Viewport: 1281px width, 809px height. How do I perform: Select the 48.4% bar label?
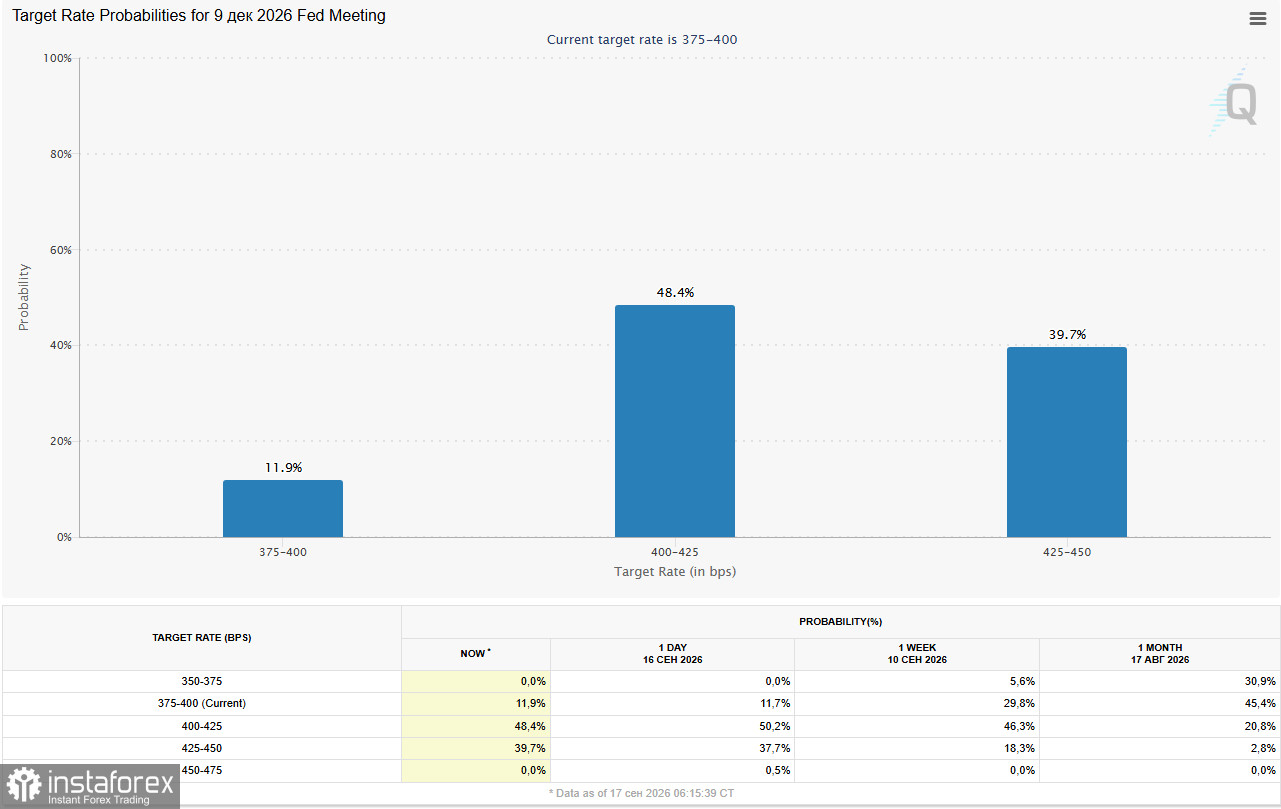point(675,292)
